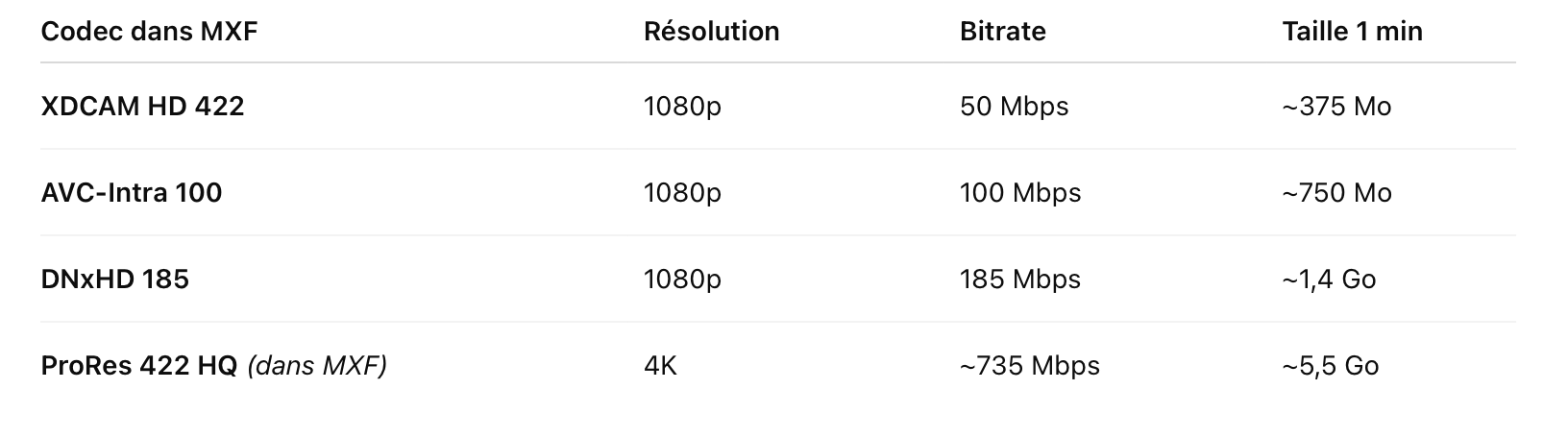Click the 1080p resolution for XDCAM HD 422
Screen dimensions: 1568x438
[682, 107]
